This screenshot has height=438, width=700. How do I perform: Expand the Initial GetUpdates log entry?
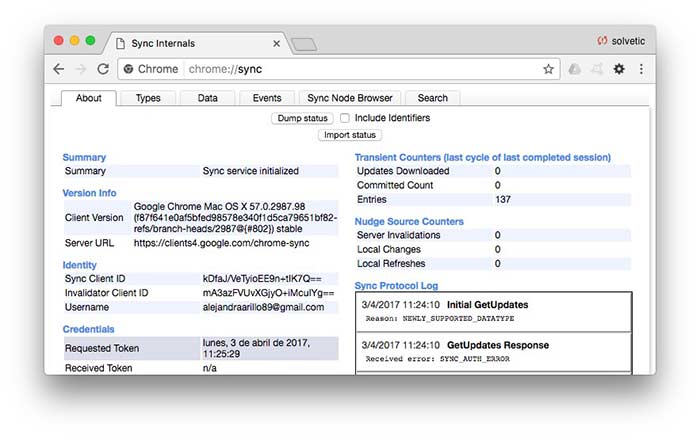(487, 304)
